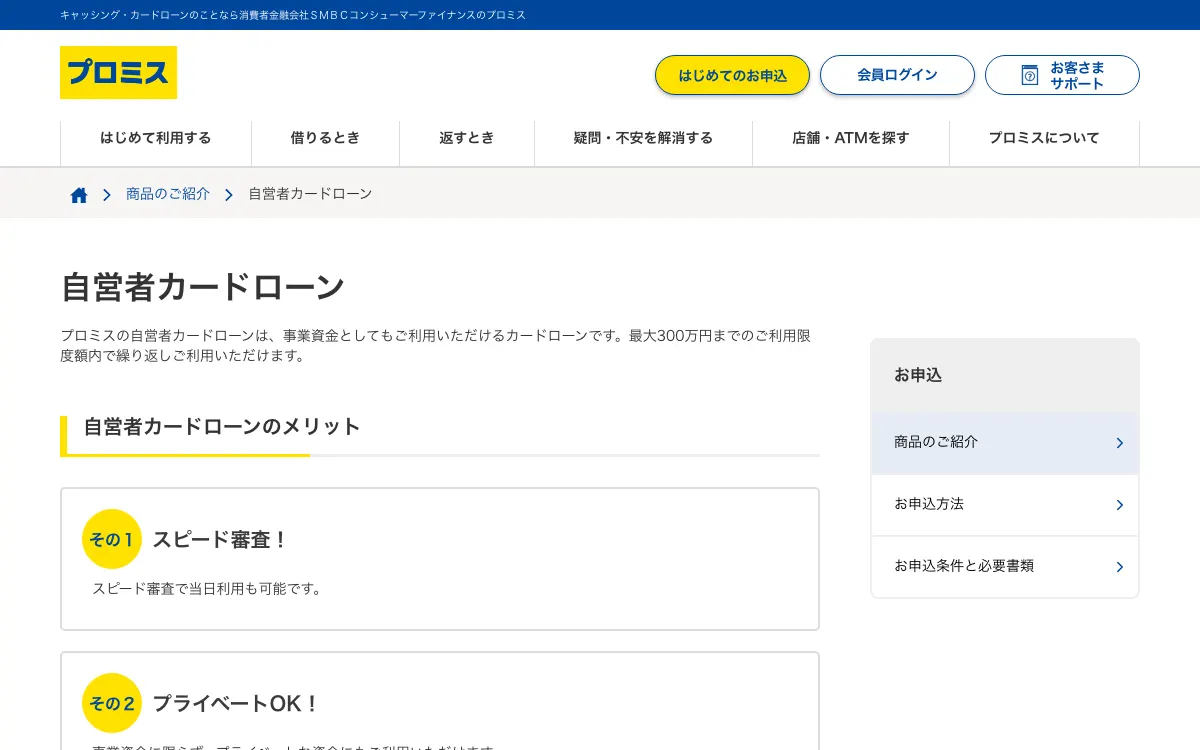1200x750 pixels.
Task: Select お申込条件と必要書類 in sidebar
Action: coord(1005,566)
